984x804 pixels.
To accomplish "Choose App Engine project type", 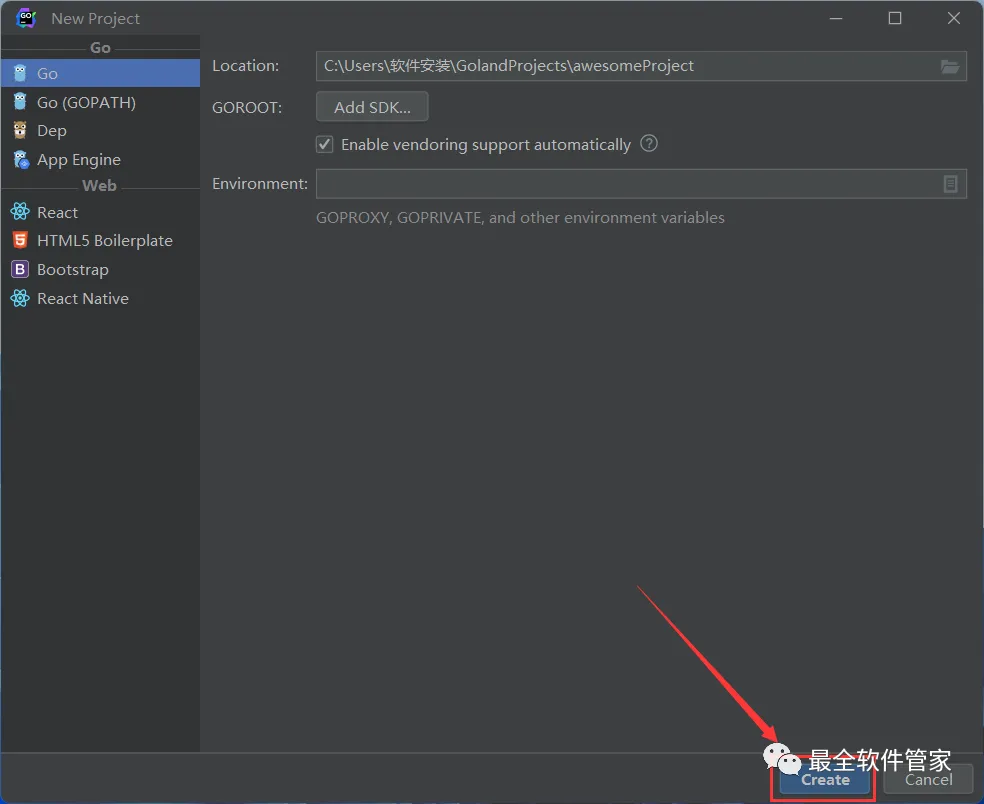I will coord(100,159).
